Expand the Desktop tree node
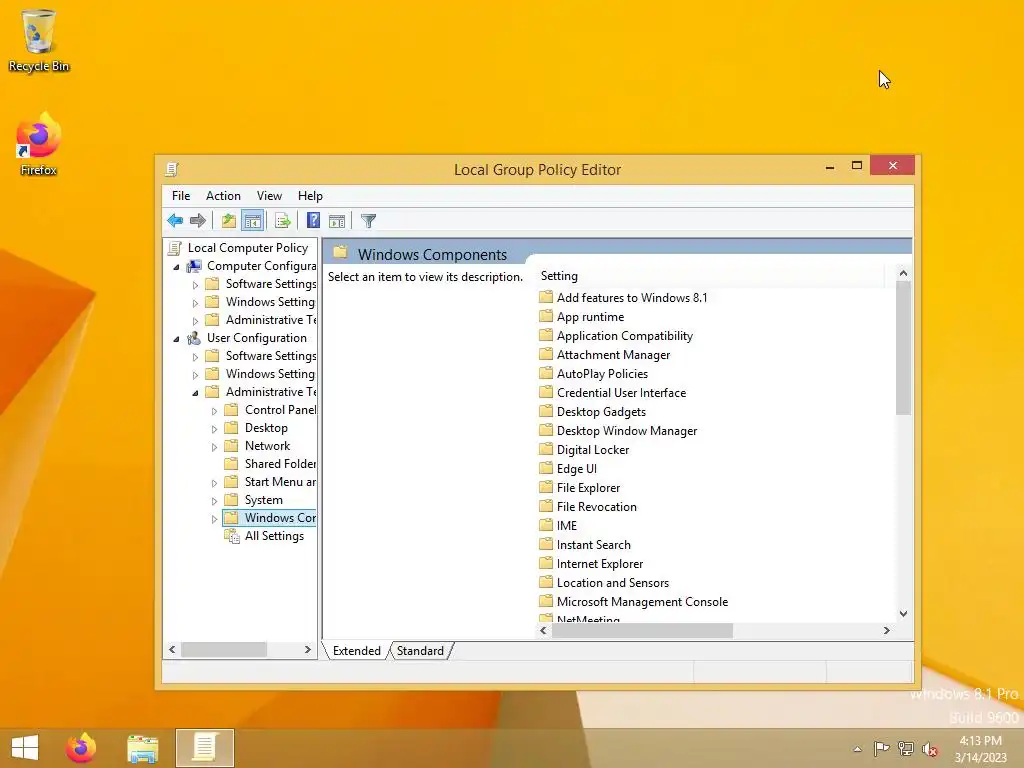Viewport: 1024px width, 768px height. [214, 429]
